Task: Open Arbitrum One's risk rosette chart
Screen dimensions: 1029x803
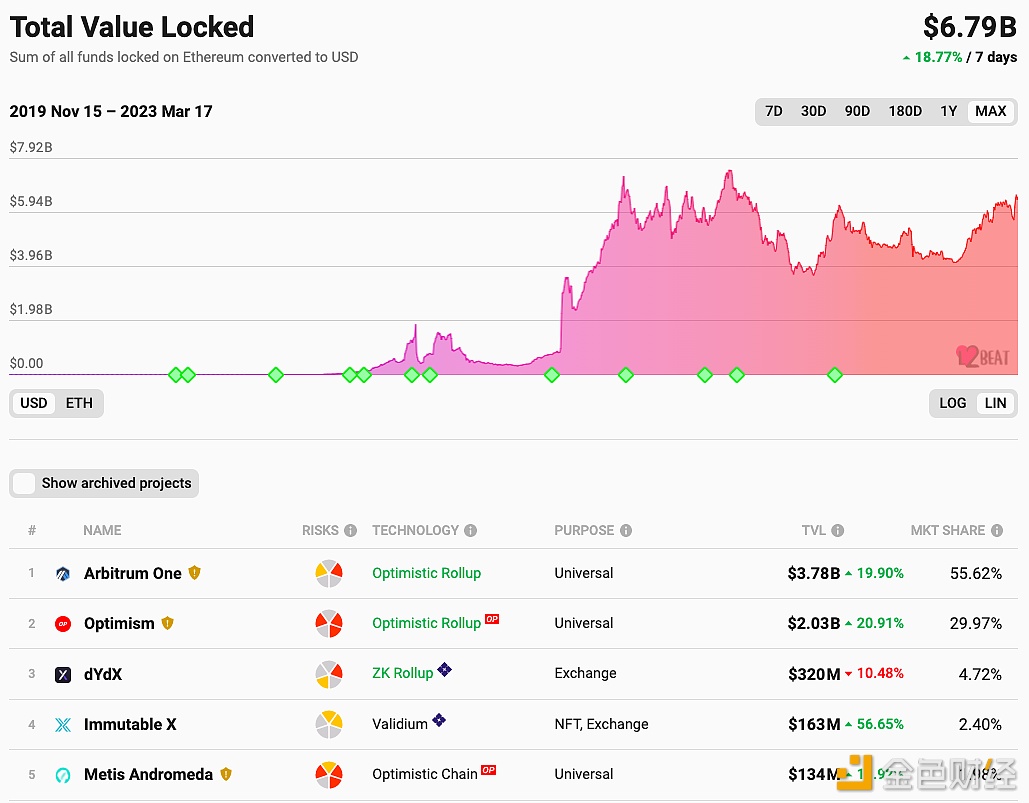Action: click(x=329, y=573)
